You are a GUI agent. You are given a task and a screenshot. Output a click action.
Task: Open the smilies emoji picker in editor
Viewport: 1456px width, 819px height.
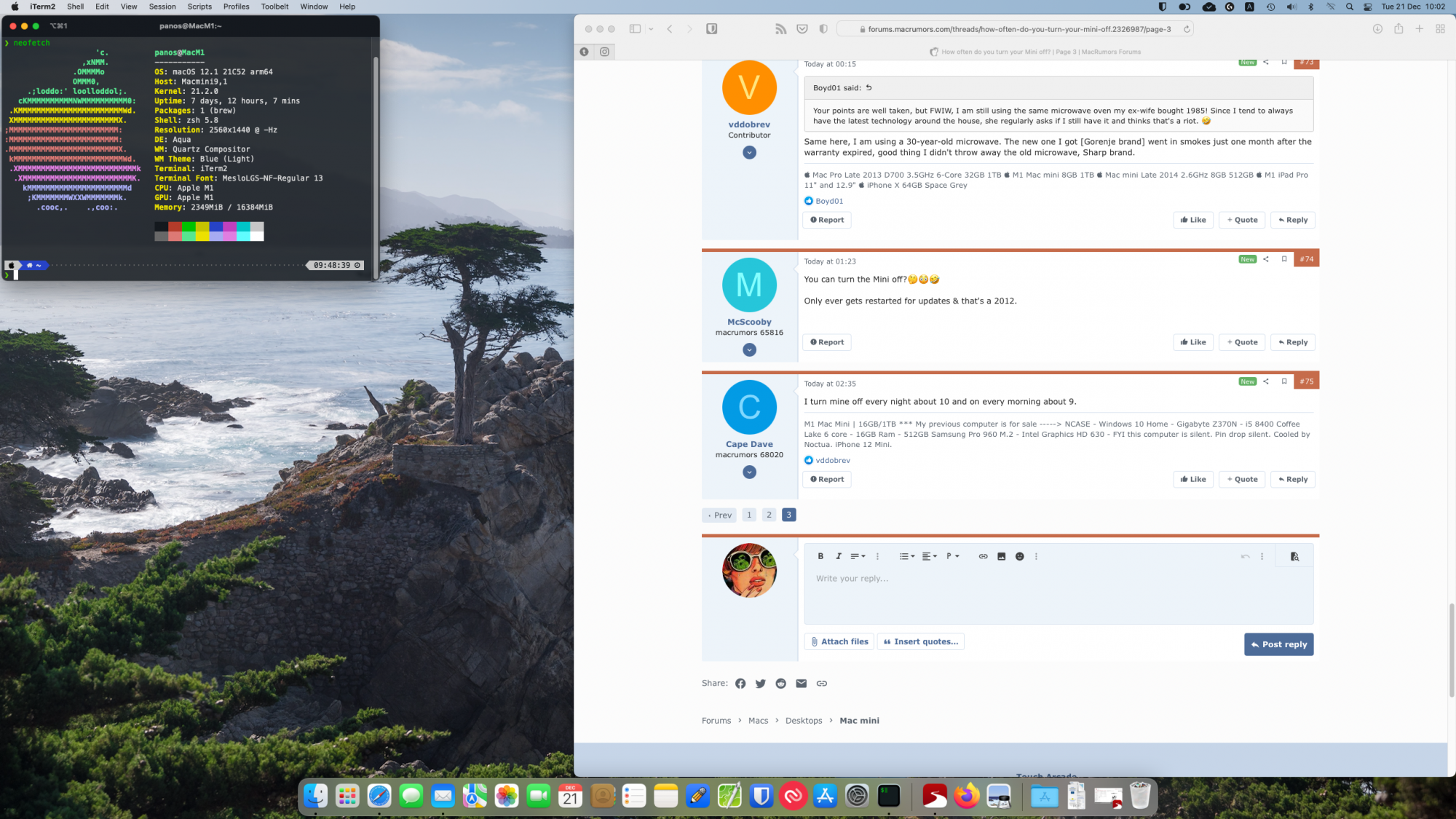1019,556
